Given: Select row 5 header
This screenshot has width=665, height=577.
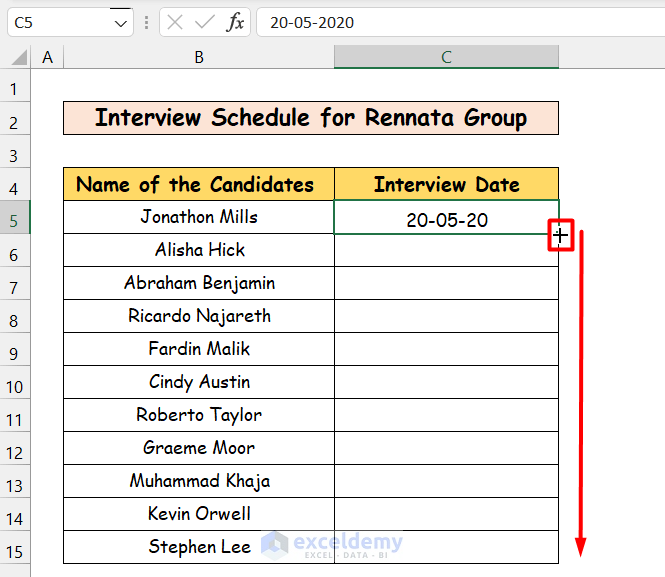Looking at the screenshot, I should pos(14,218).
